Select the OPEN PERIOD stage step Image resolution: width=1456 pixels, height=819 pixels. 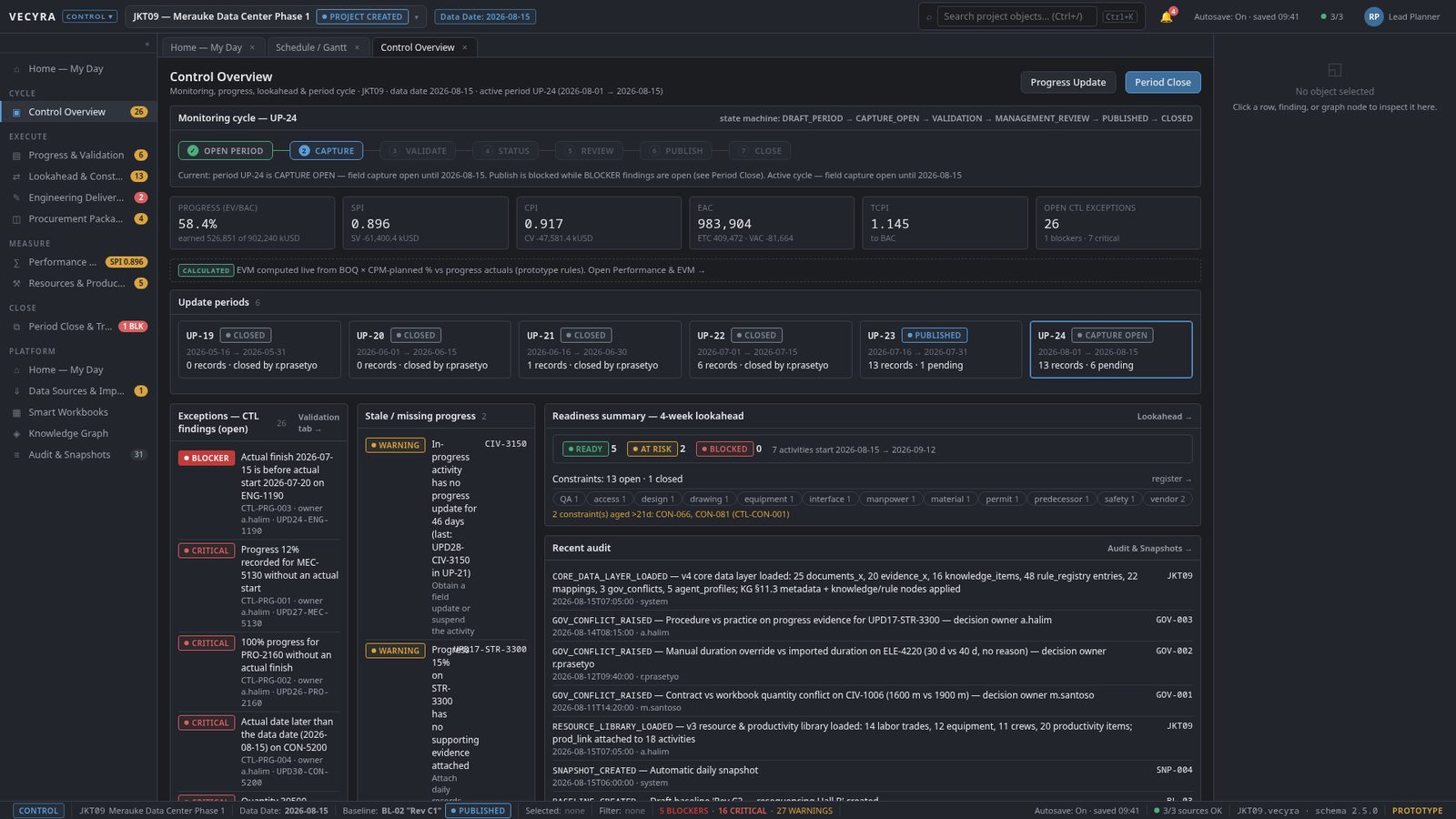pyautogui.click(x=224, y=151)
